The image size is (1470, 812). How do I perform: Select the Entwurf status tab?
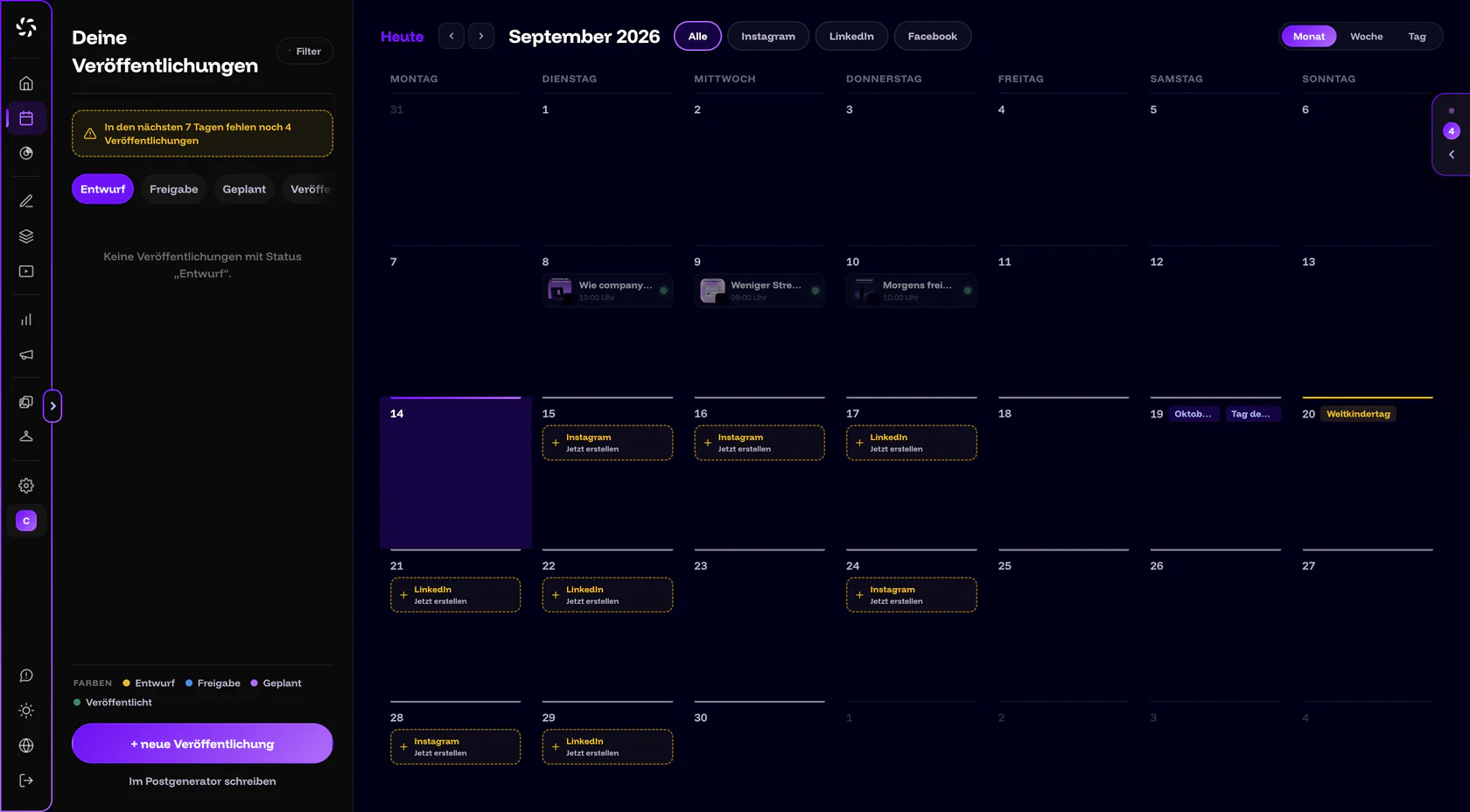pyautogui.click(x=103, y=189)
